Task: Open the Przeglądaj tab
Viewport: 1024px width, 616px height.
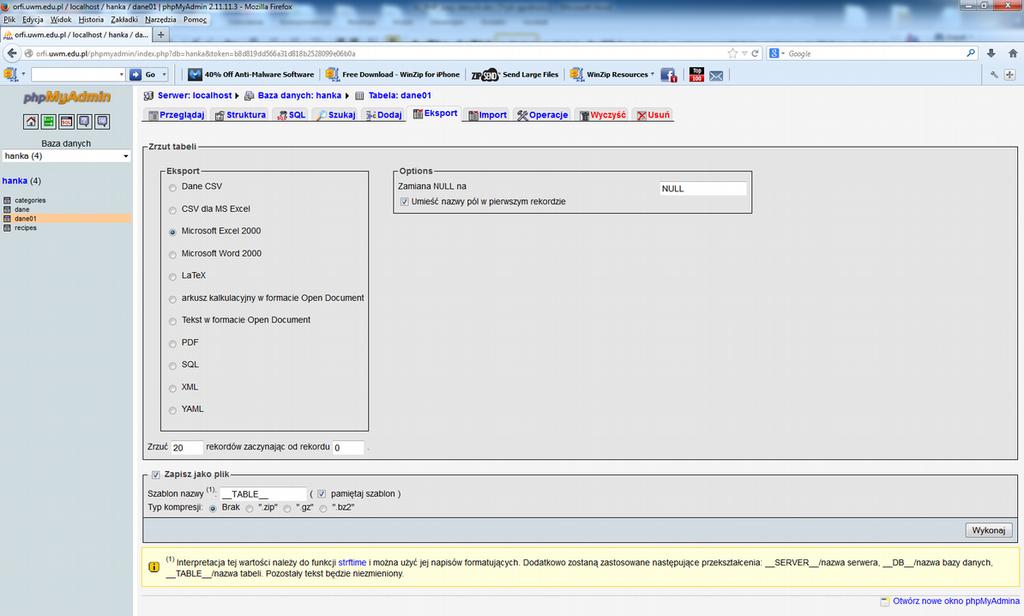Action: [176, 115]
